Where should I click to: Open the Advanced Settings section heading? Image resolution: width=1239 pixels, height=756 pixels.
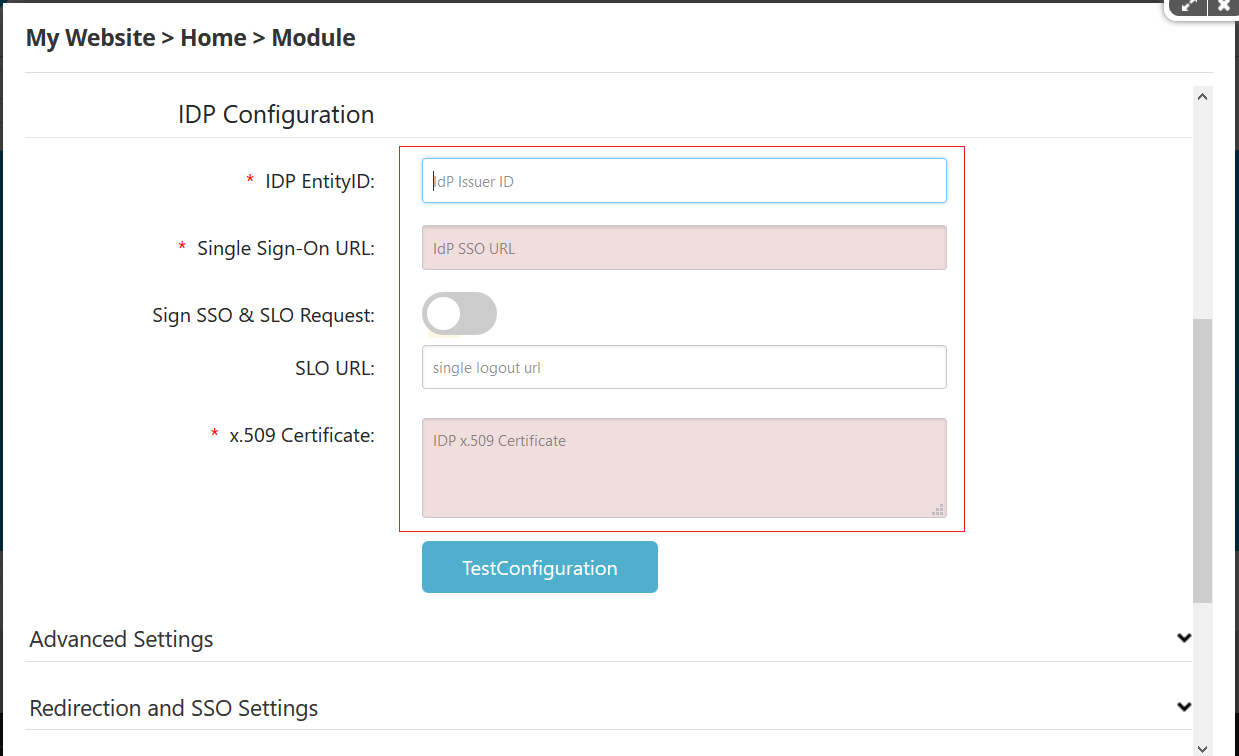point(121,639)
